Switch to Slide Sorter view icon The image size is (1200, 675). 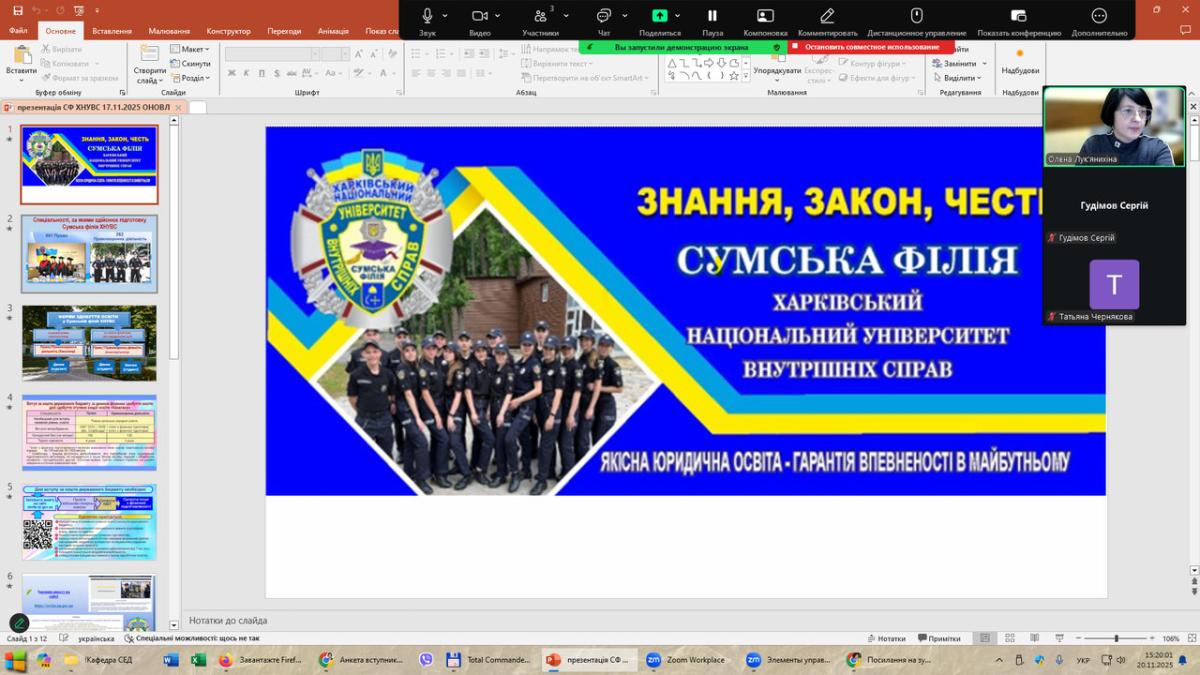coord(1009,638)
